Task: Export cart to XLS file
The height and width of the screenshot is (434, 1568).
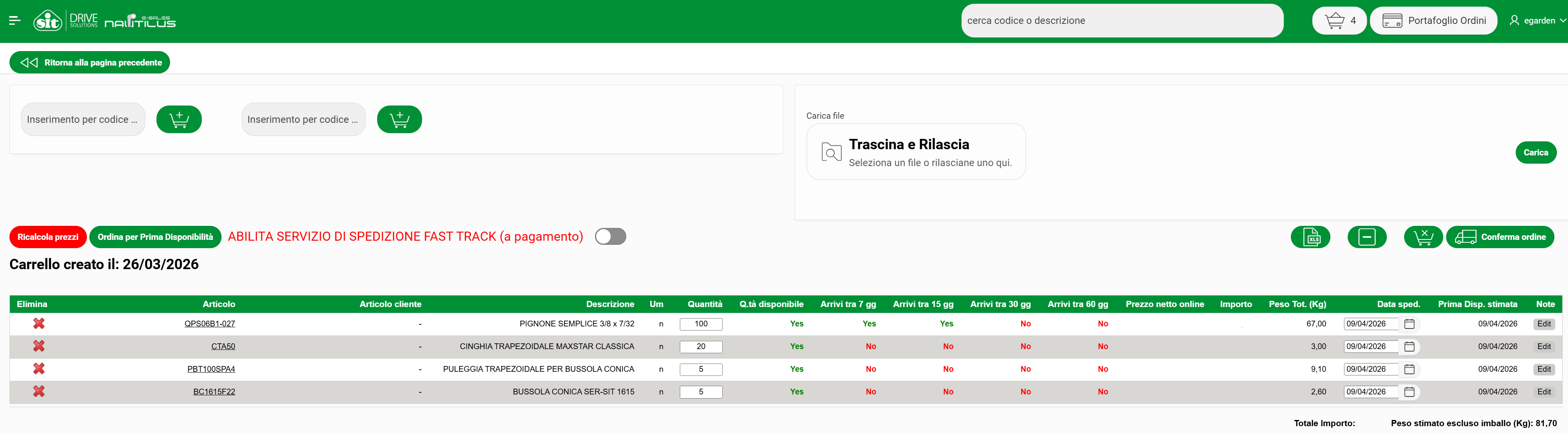Action: [1310, 237]
